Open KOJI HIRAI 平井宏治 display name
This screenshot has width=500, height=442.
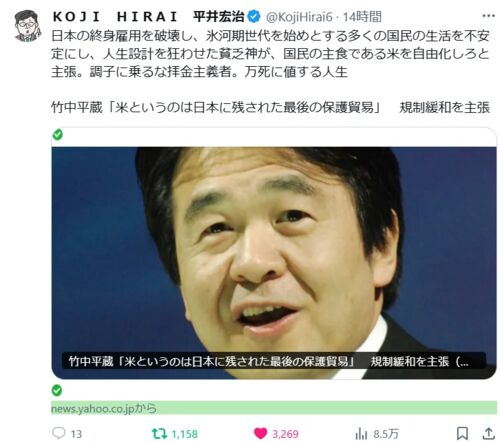149,17
